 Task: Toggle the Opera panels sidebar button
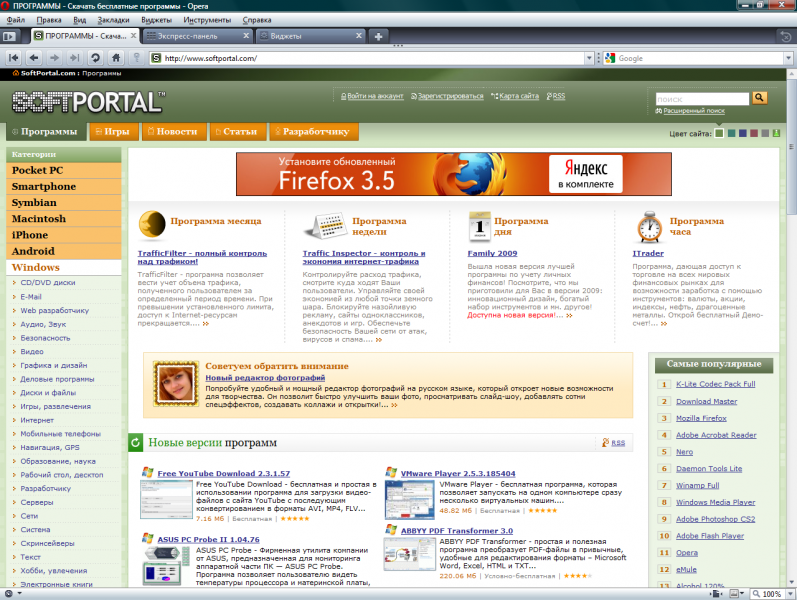10,36
